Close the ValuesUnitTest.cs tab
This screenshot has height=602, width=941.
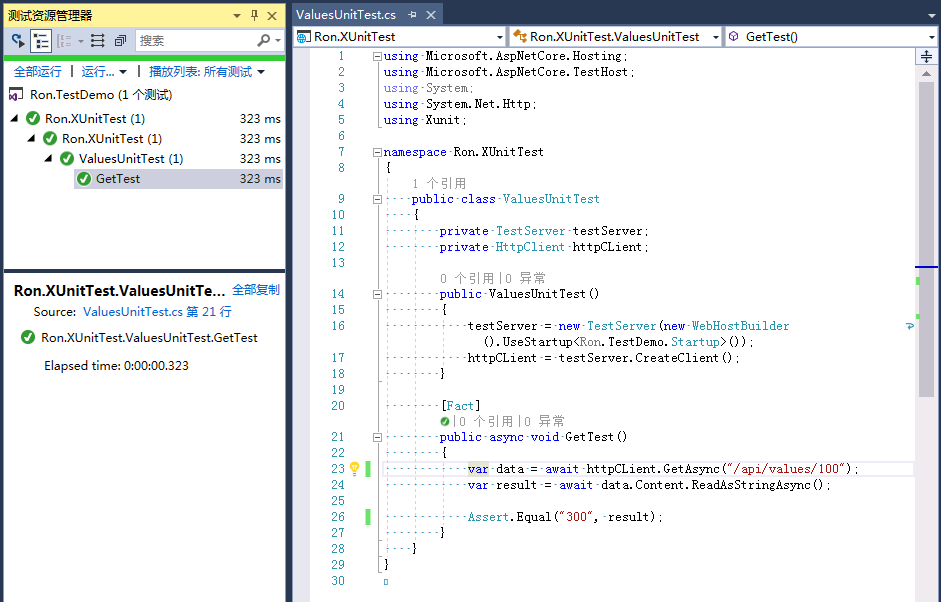click(x=431, y=15)
